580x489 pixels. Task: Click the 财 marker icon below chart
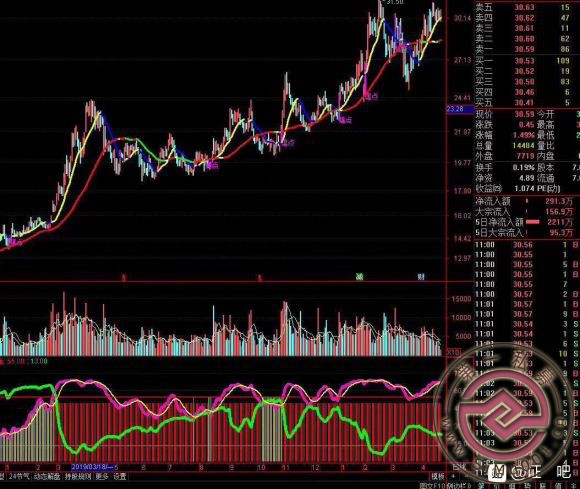click(x=421, y=276)
